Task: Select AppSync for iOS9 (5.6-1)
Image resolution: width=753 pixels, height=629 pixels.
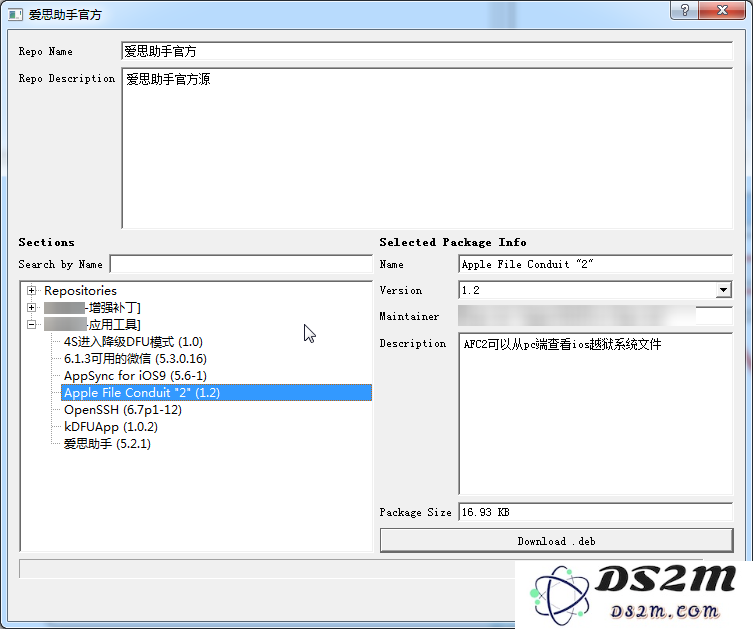Action: click(x=135, y=375)
